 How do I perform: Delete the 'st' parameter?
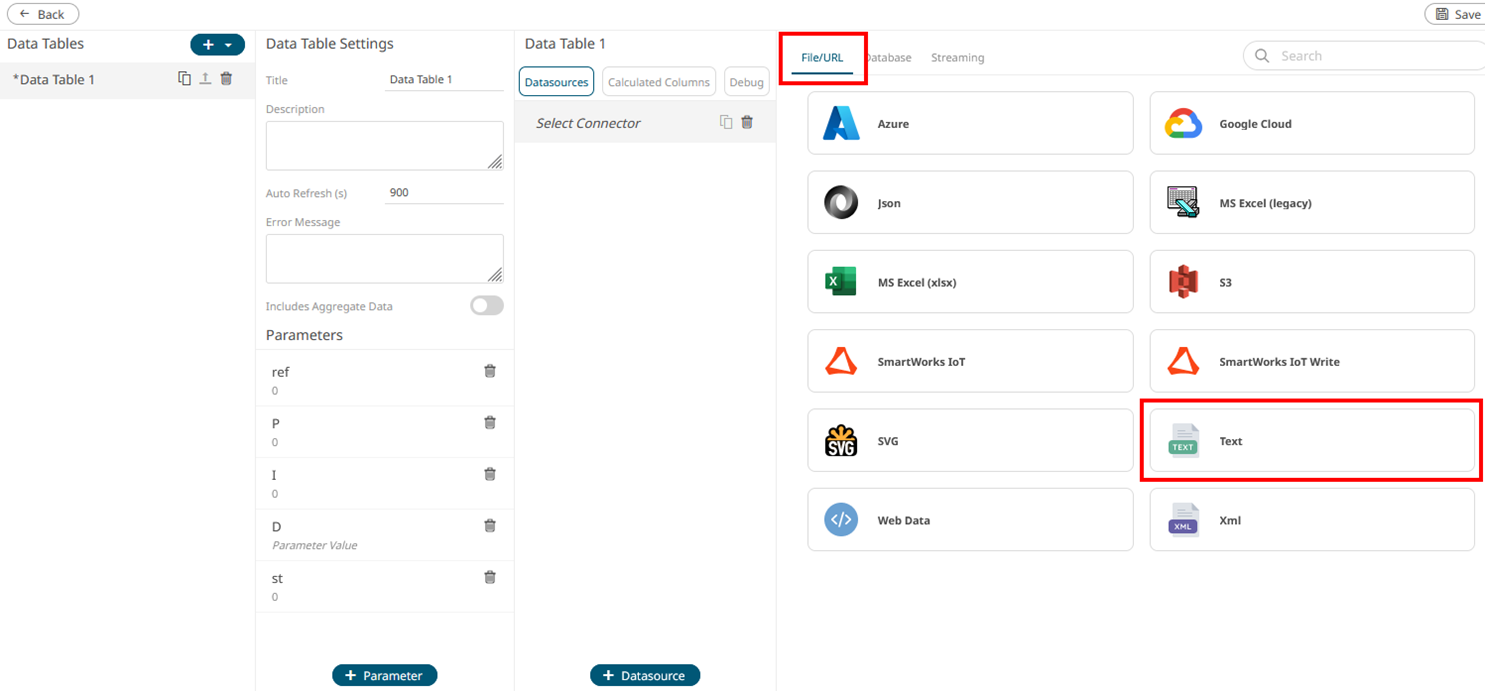click(x=490, y=577)
